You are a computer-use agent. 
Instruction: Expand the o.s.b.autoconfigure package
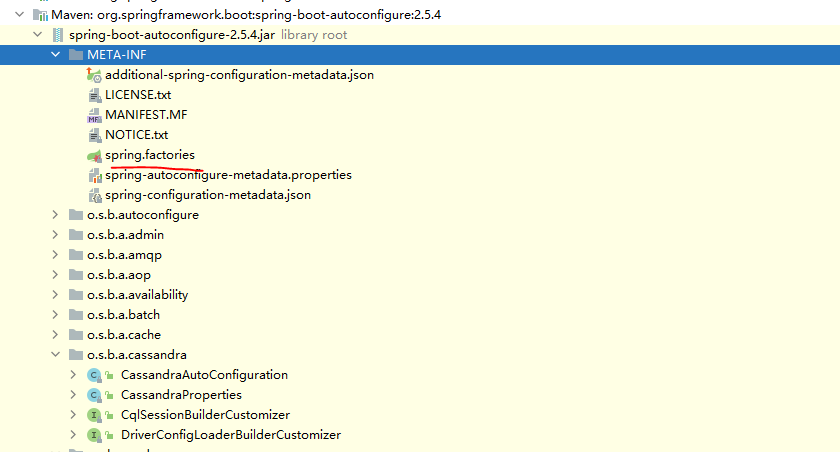pos(55,215)
